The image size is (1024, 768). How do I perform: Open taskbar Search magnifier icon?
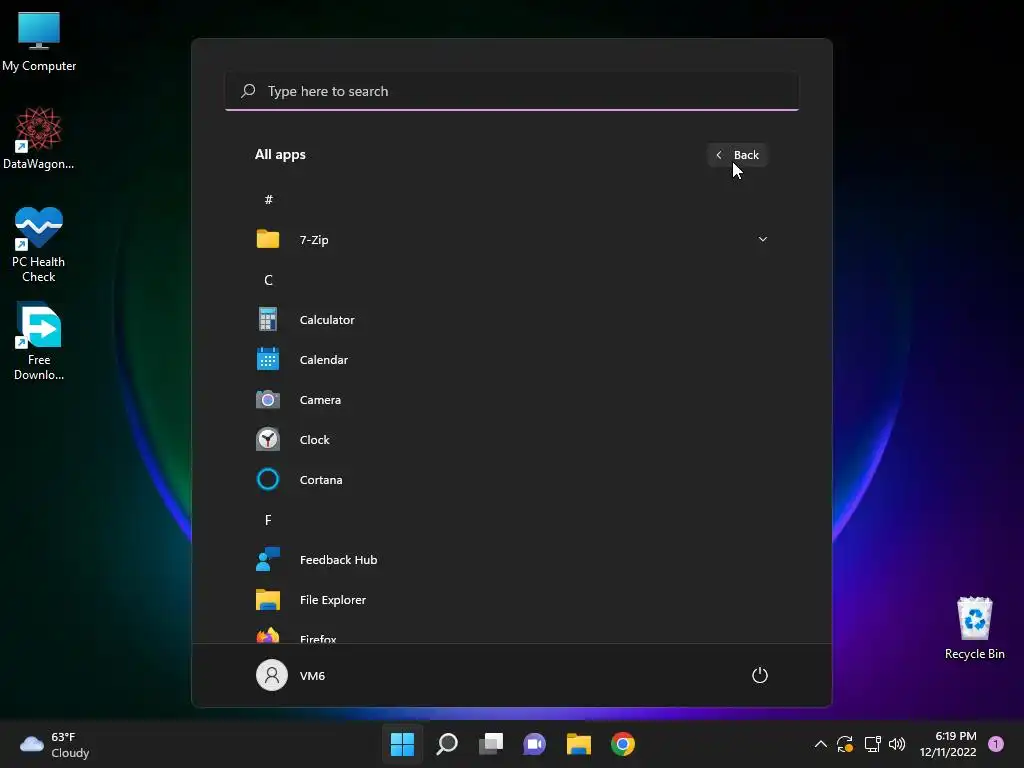(447, 744)
